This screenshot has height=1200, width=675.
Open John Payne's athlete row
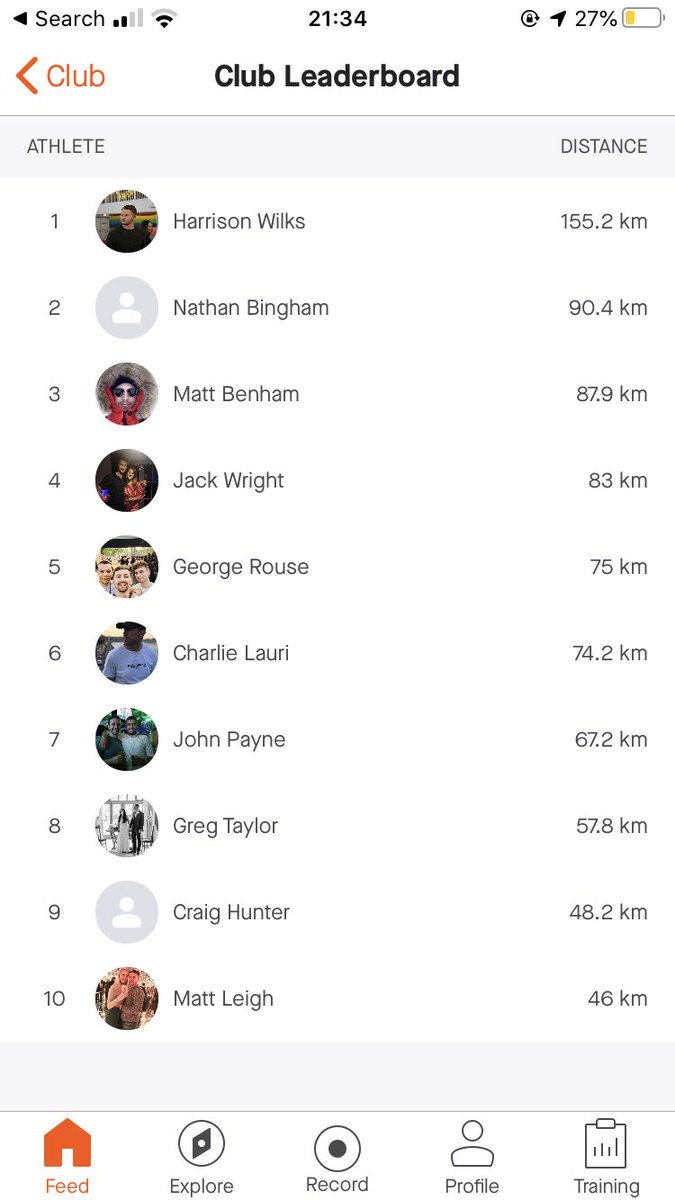point(337,739)
